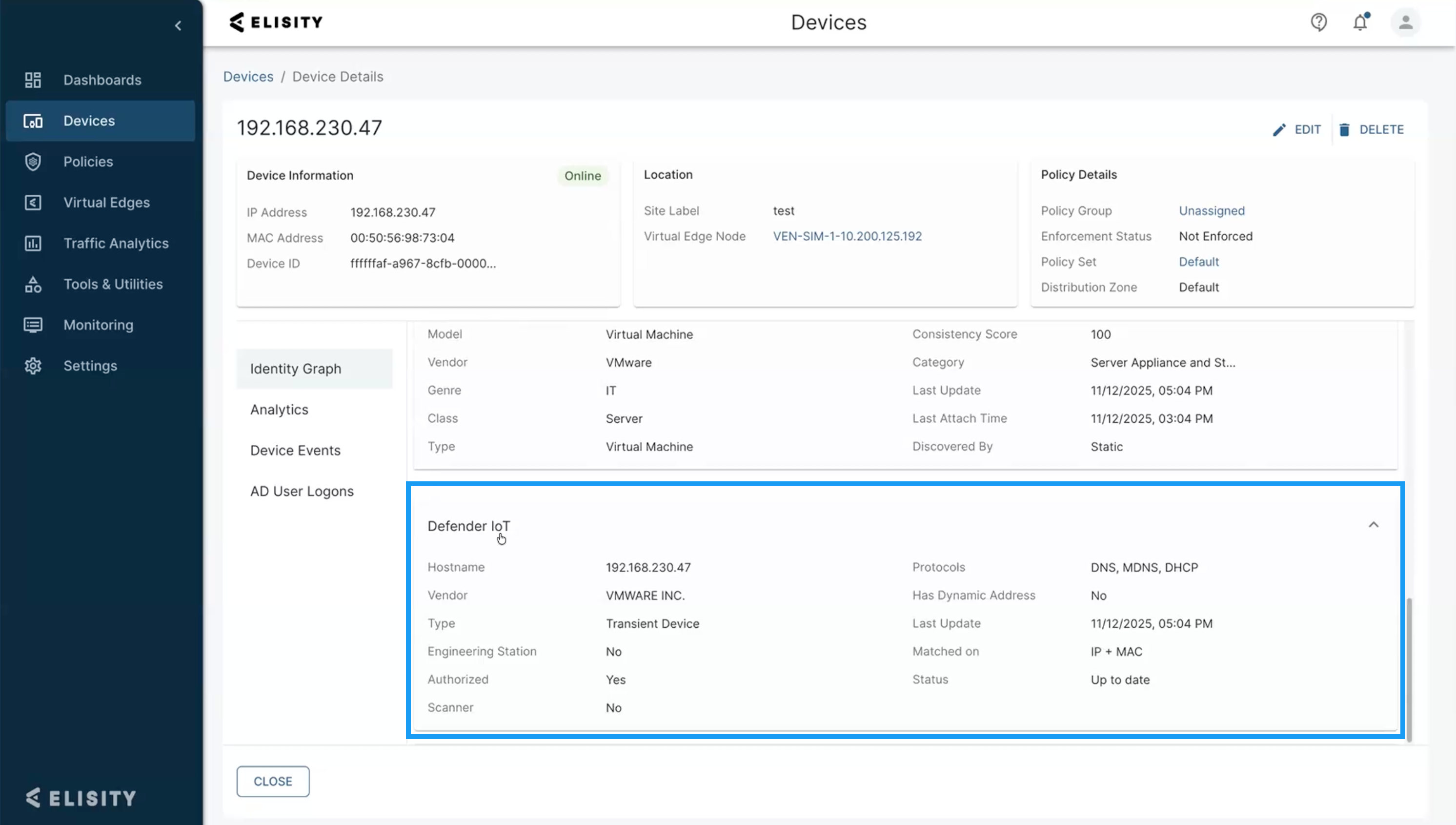1456x825 pixels.
Task: Click the EDIT button
Action: (x=1297, y=130)
